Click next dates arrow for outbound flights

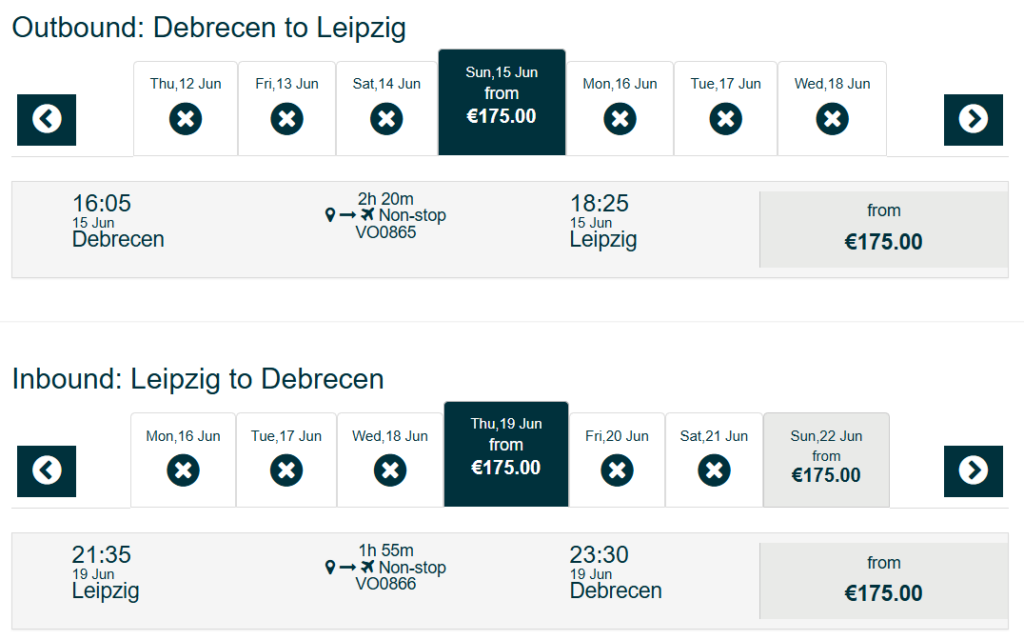(972, 120)
